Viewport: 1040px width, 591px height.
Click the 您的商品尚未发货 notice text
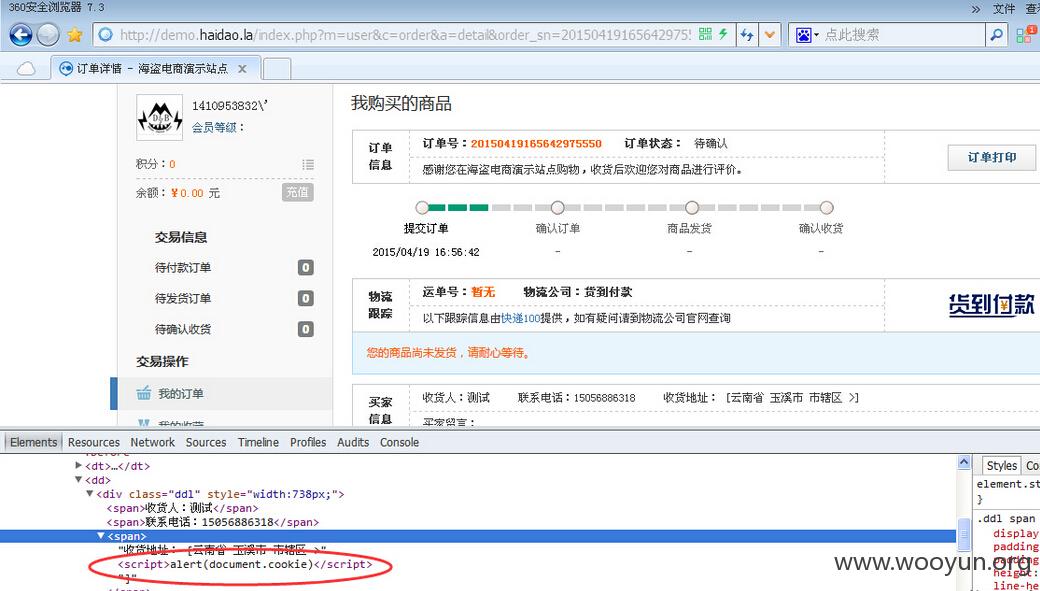click(x=449, y=353)
